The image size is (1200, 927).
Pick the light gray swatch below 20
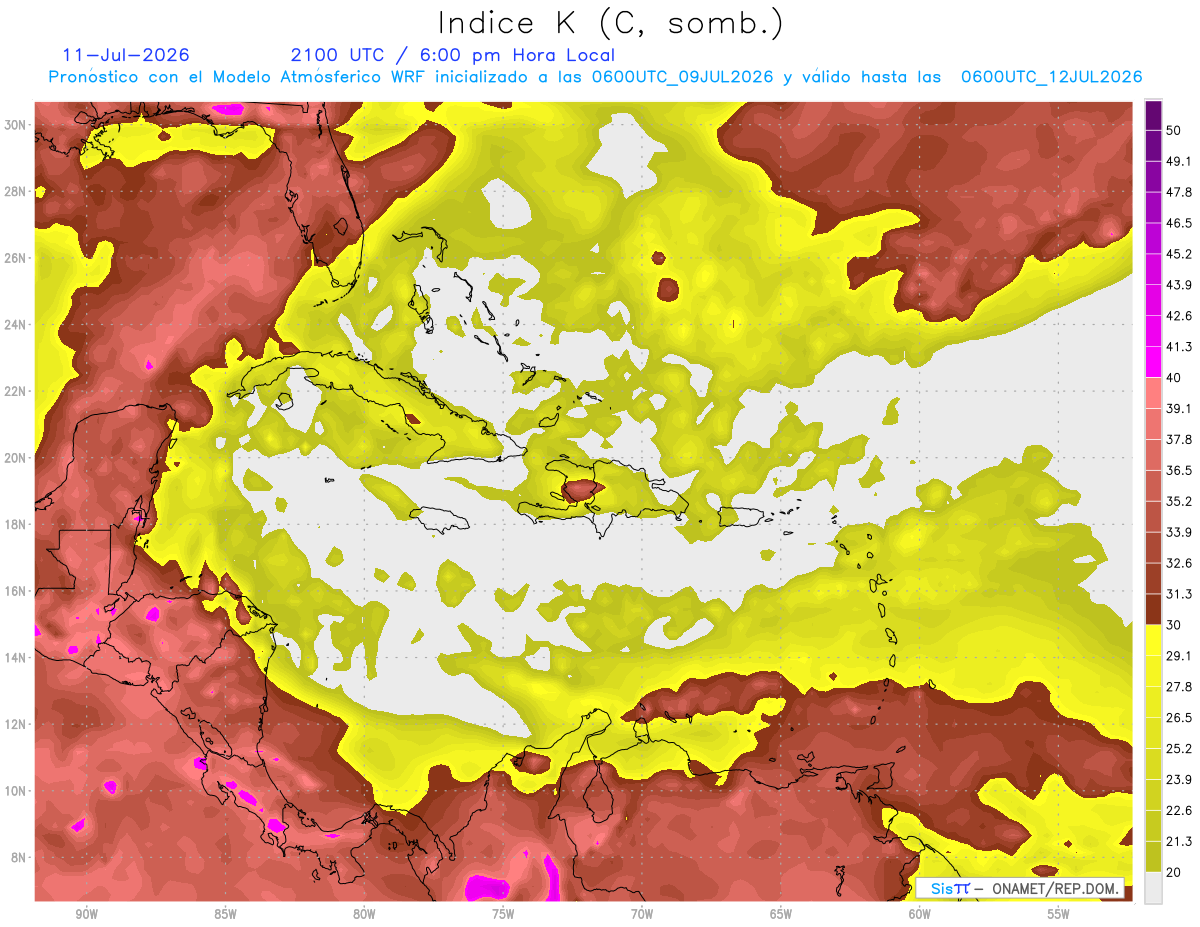point(1153,888)
